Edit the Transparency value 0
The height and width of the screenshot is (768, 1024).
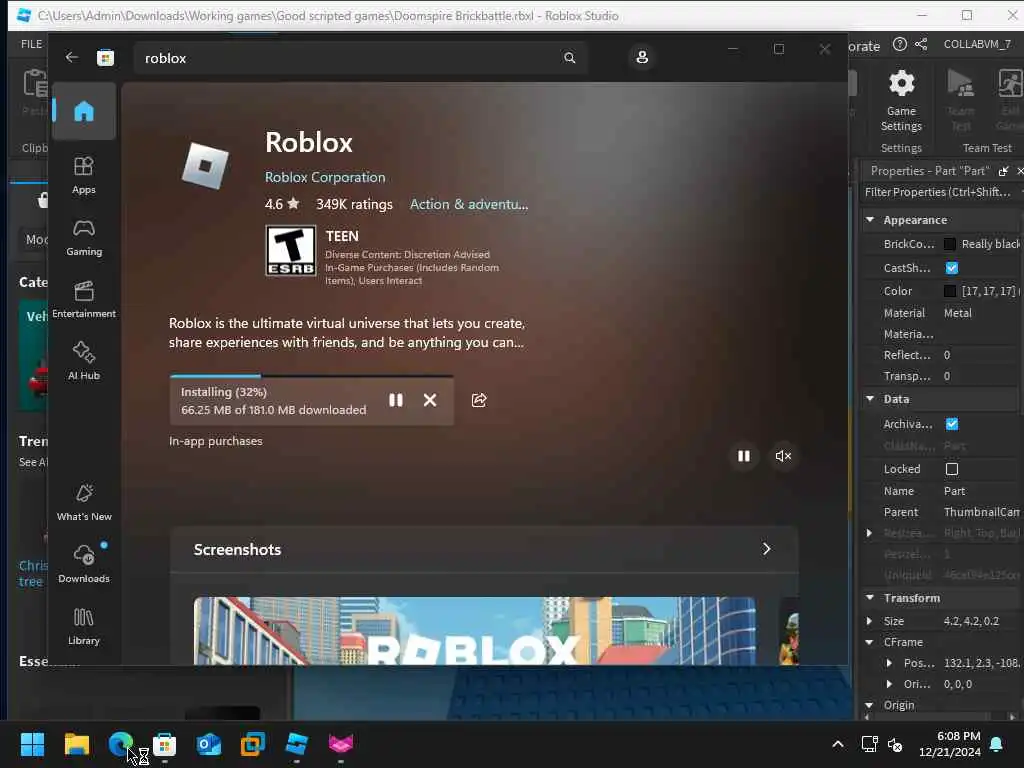(947, 376)
